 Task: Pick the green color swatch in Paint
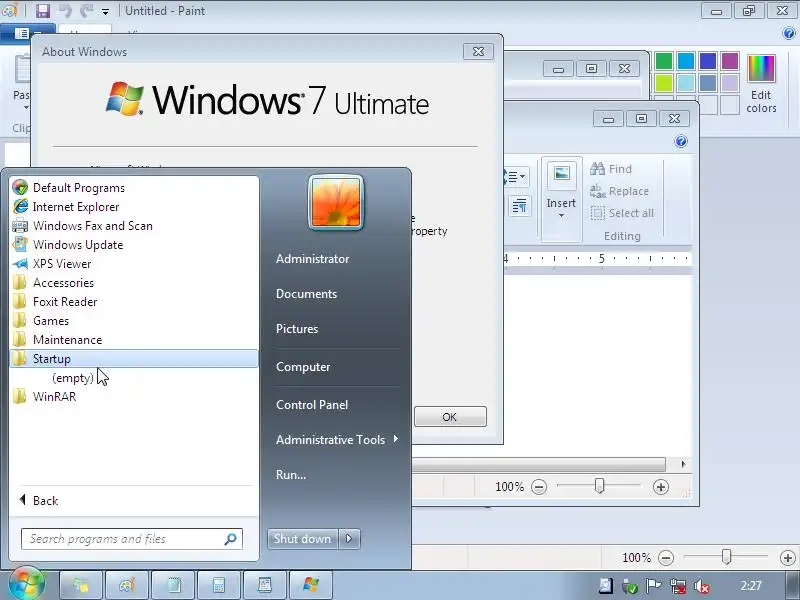click(x=664, y=61)
